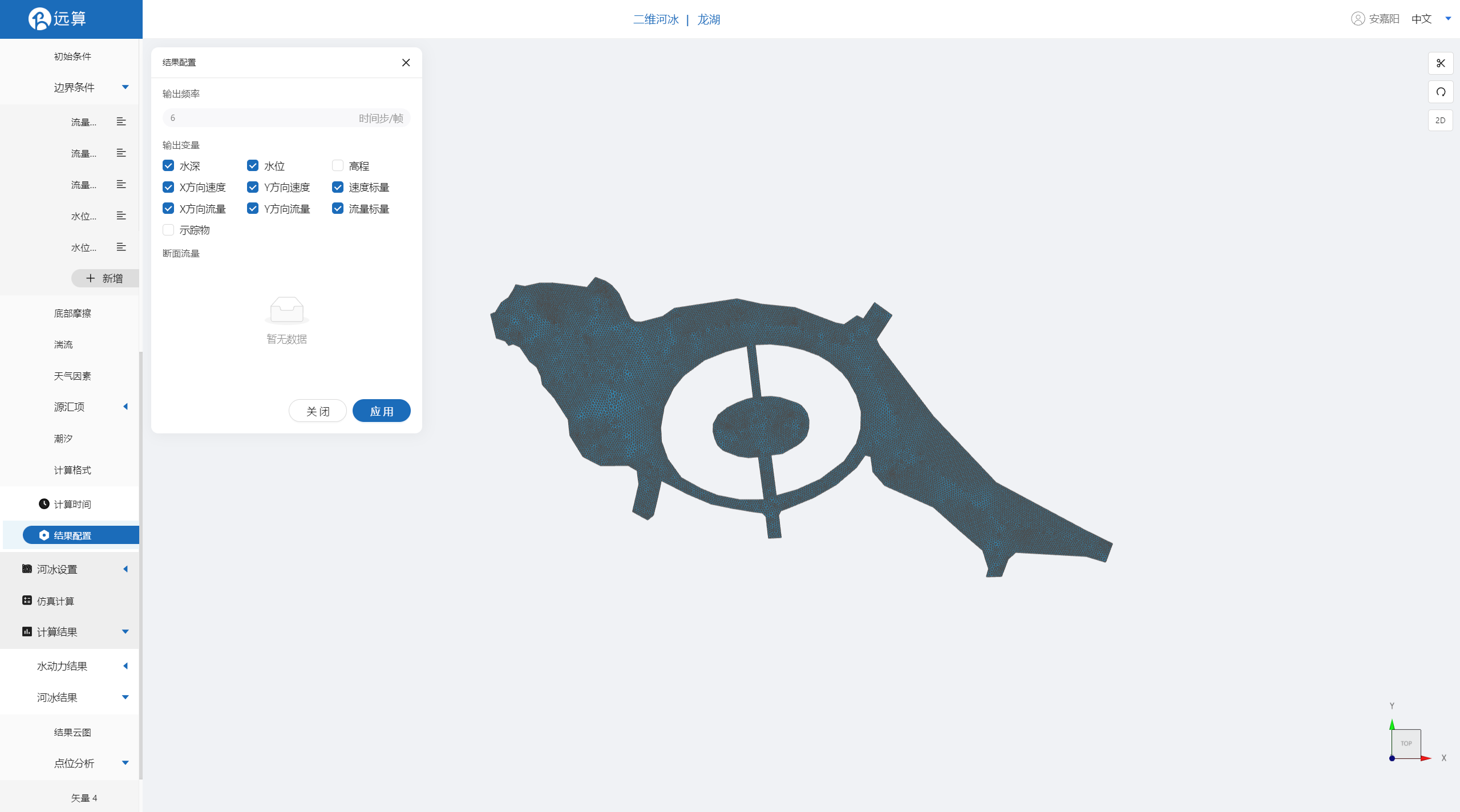The height and width of the screenshot is (812, 1460).
Task: Collapse the 边界条件 section arrow
Action: click(126, 87)
